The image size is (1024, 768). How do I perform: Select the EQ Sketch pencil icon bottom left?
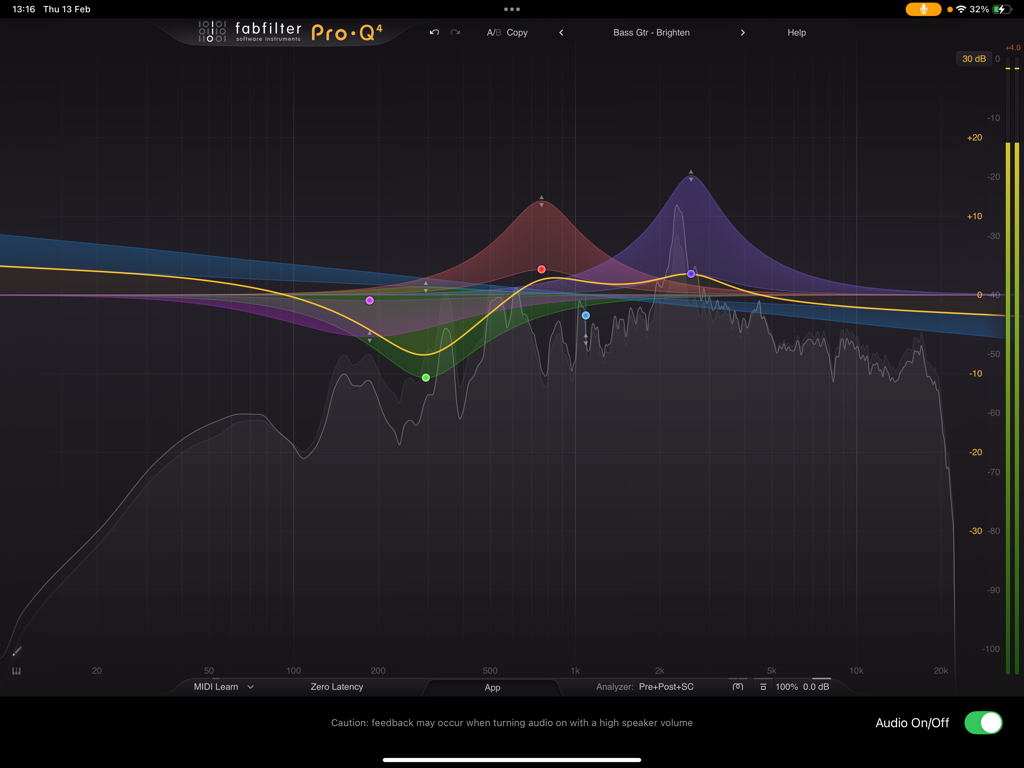tap(17, 650)
